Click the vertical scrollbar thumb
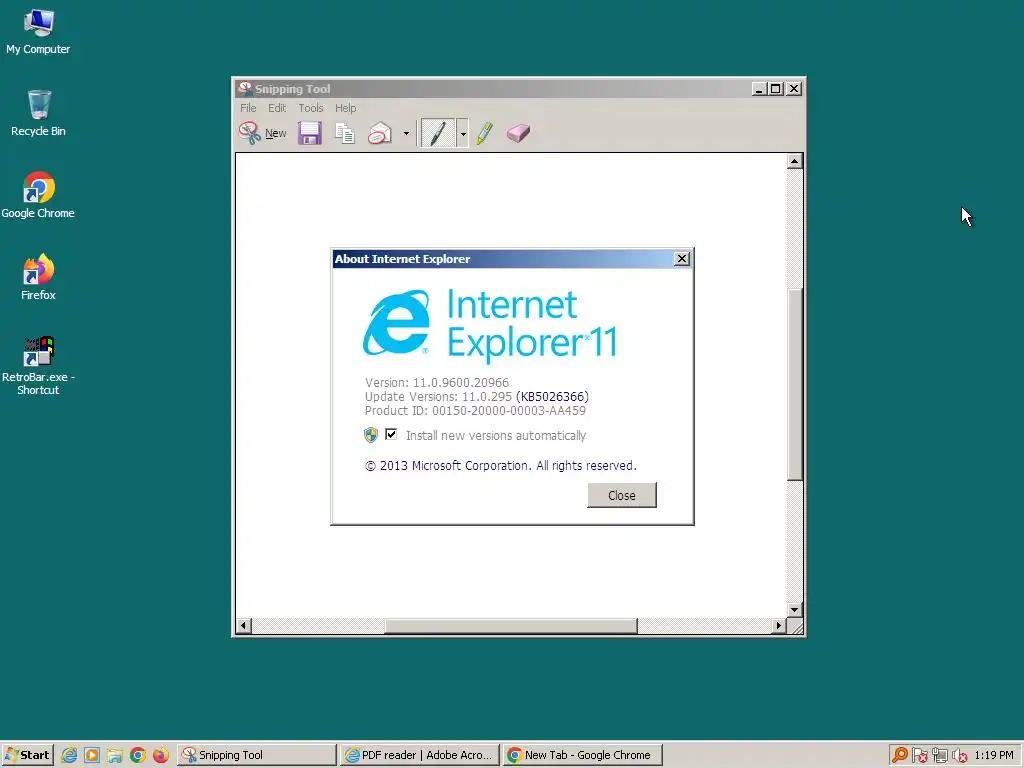This screenshot has height=768, width=1024. pyautogui.click(x=794, y=384)
